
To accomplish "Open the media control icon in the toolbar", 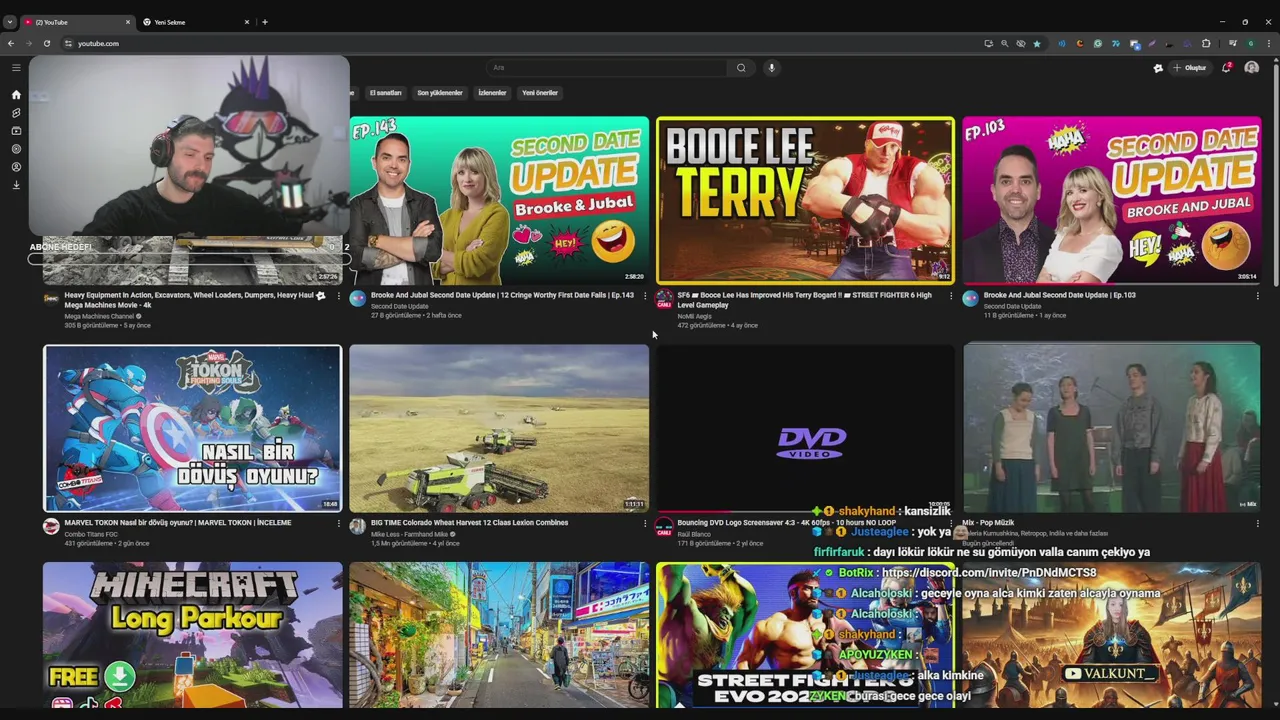I will (x=1233, y=44).
